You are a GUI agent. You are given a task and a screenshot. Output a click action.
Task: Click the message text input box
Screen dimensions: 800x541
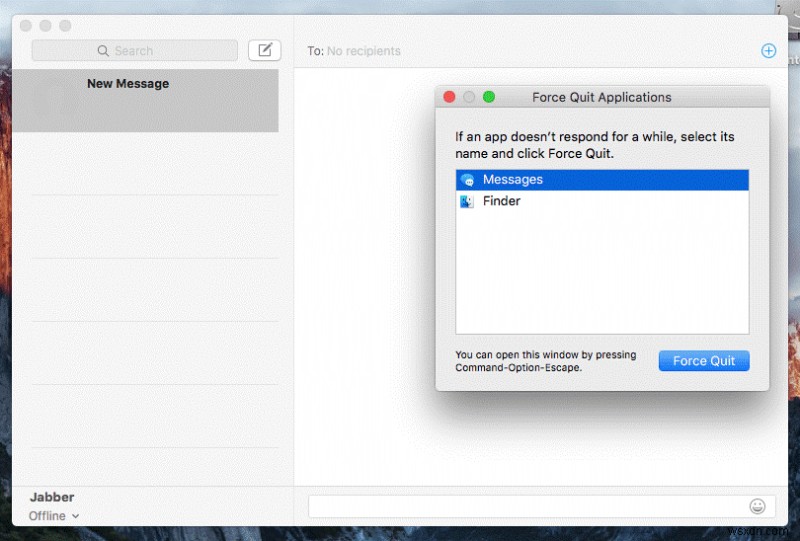pyautogui.click(x=542, y=506)
